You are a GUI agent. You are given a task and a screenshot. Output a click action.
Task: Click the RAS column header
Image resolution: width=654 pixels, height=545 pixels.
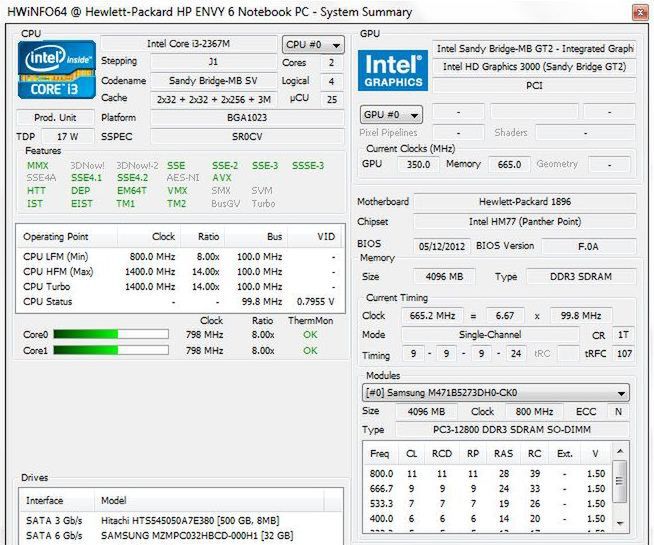click(503, 453)
